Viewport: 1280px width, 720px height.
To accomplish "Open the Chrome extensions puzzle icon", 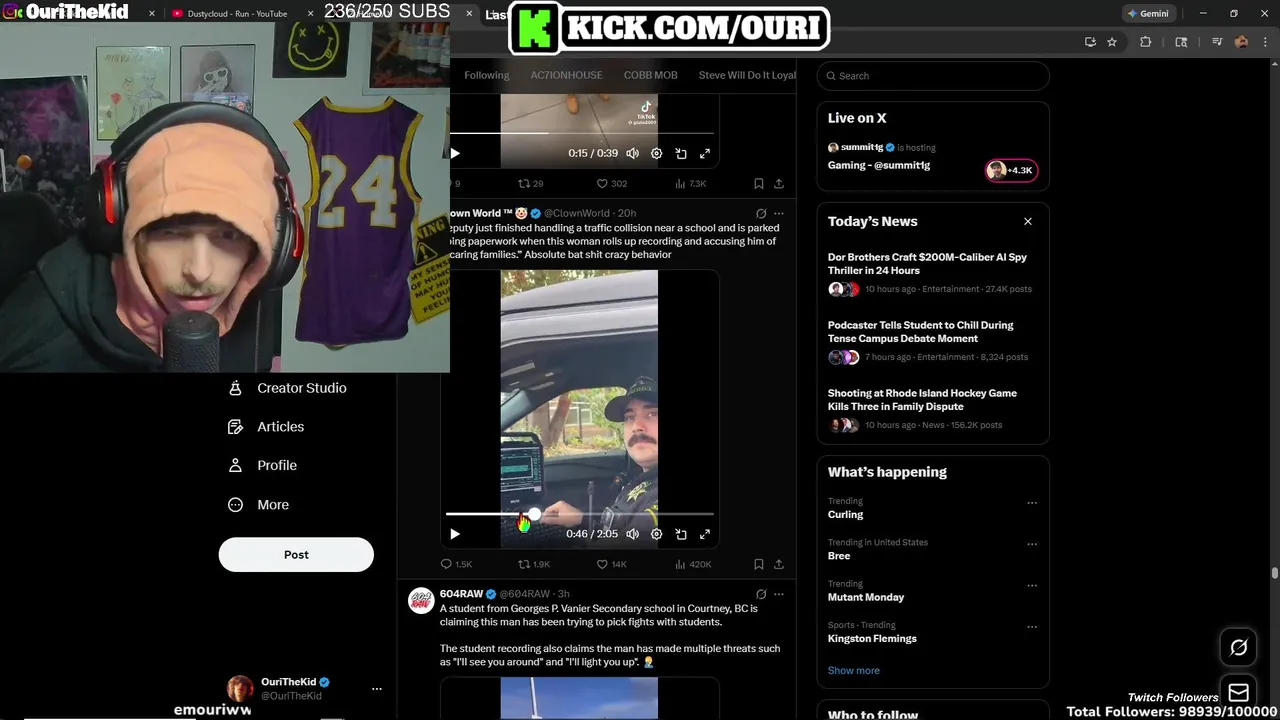I will tap(1146, 42).
